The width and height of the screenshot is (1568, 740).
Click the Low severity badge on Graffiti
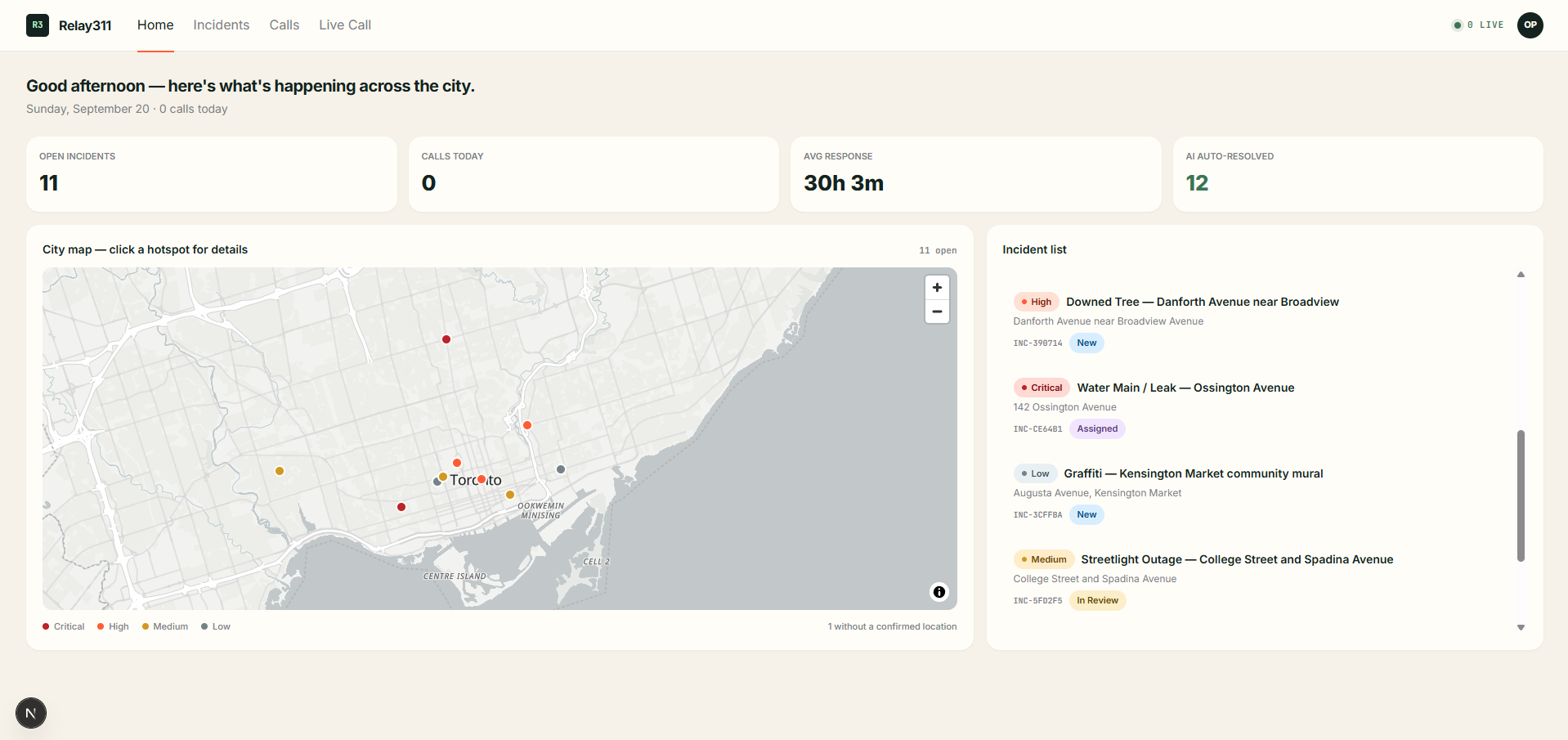click(1035, 474)
